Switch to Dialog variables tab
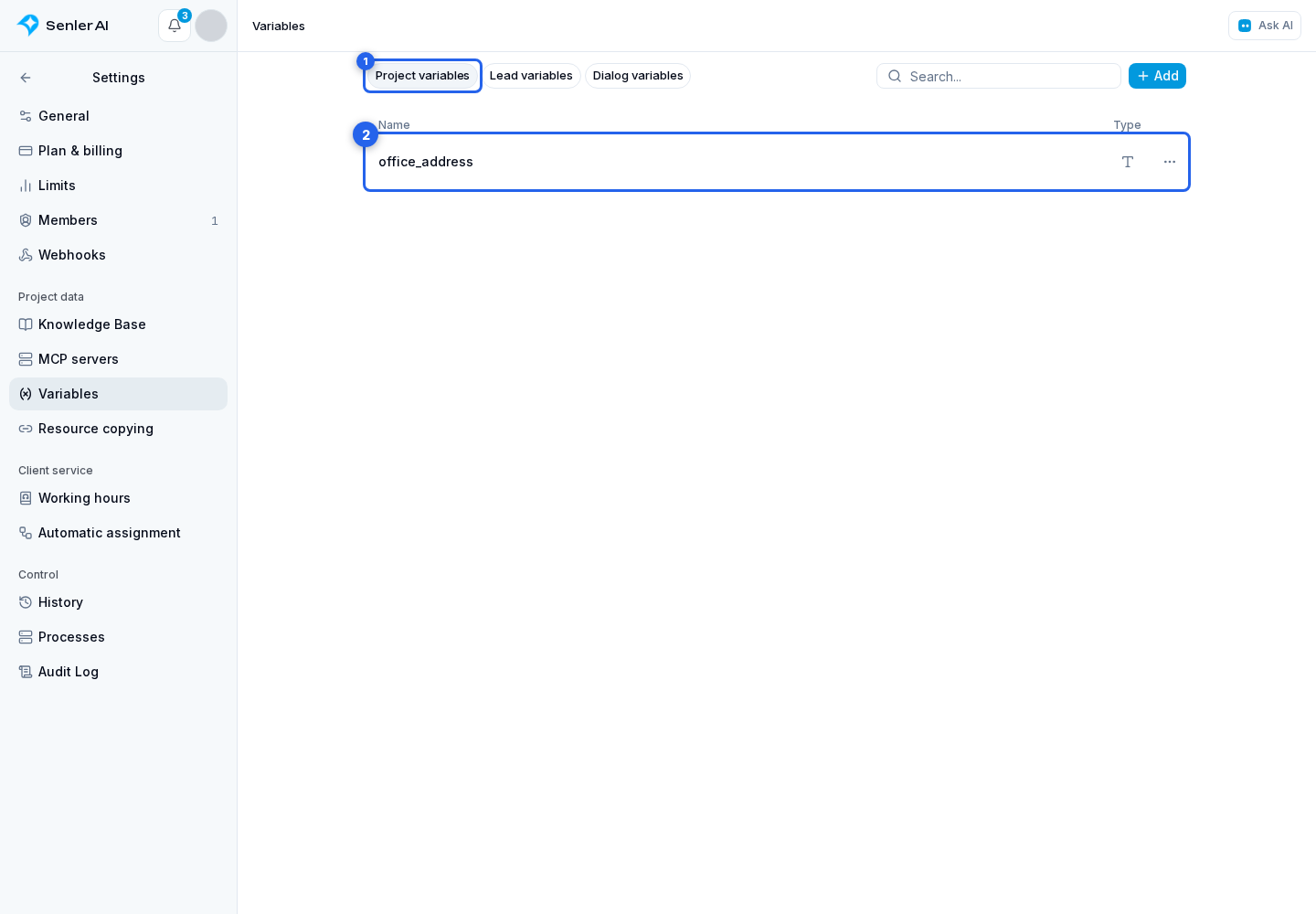 click(638, 76)
